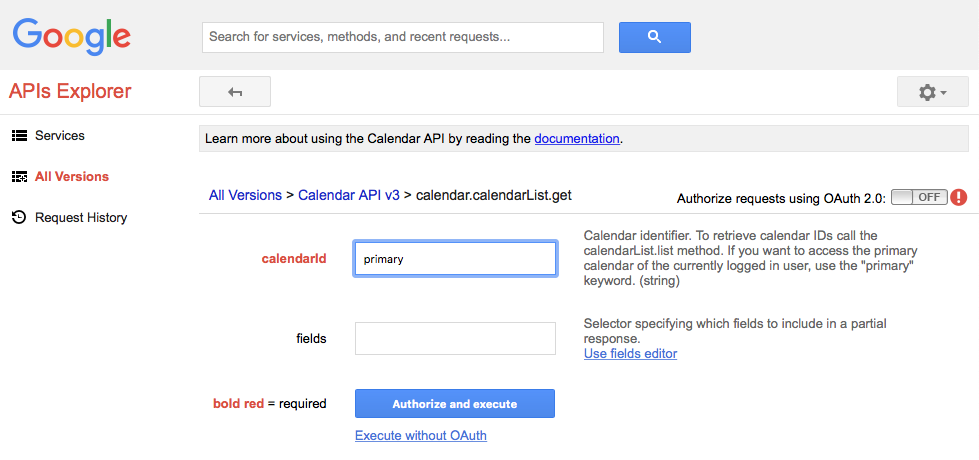Click the Authorize and execute button

click(454, 404)
